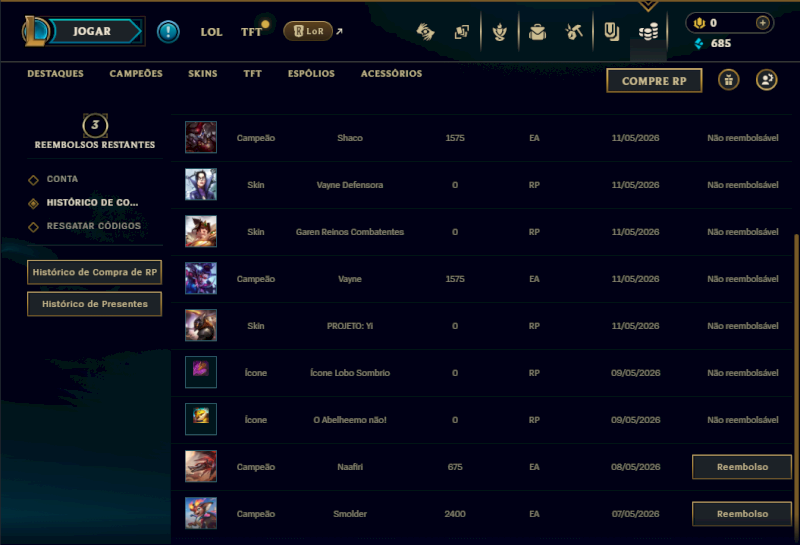Select RESGATAR CÓDIGOS in the sidebar

click(93, 226)
